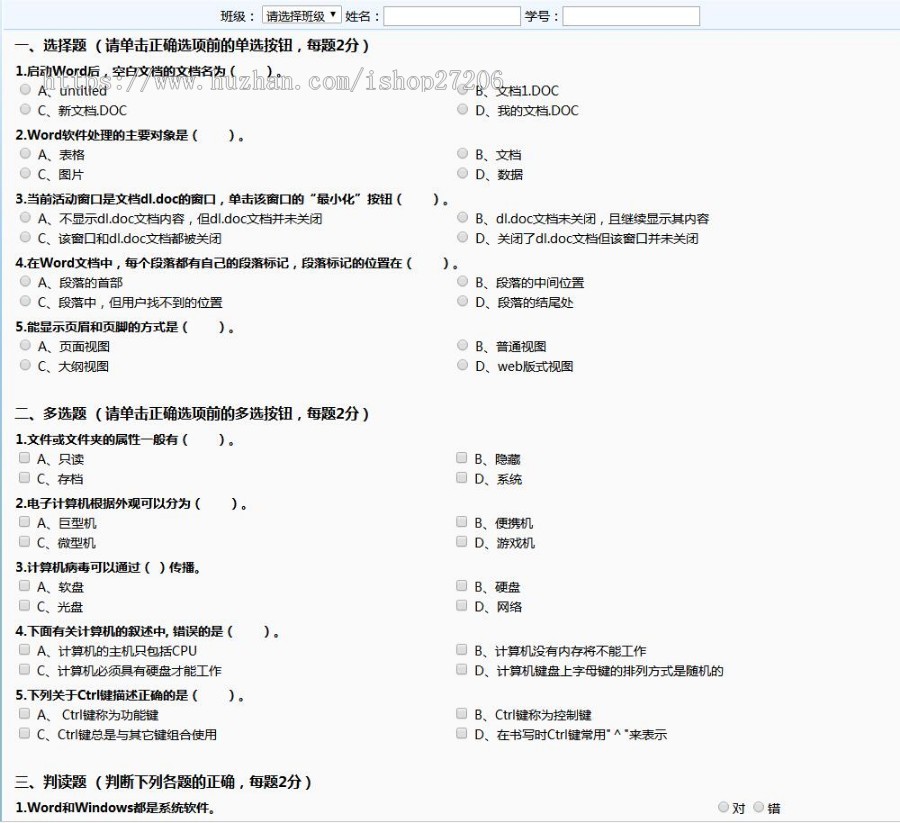The height and width of the screenshot is (823, 900).
Task: Check the C、存档 checkbox
Action: [24, 478]
